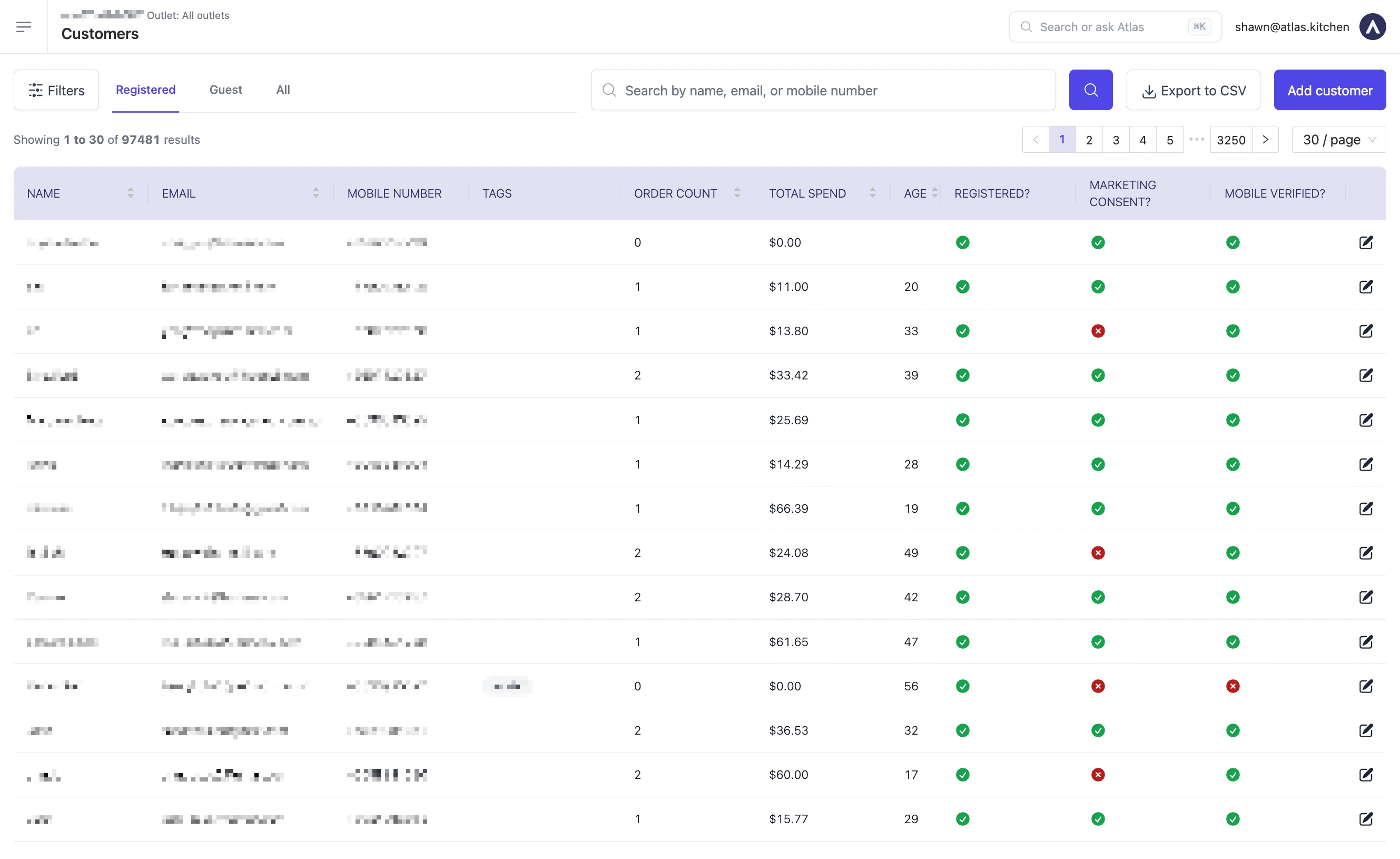Click Export to CSV button

[x=1192, y=90]
